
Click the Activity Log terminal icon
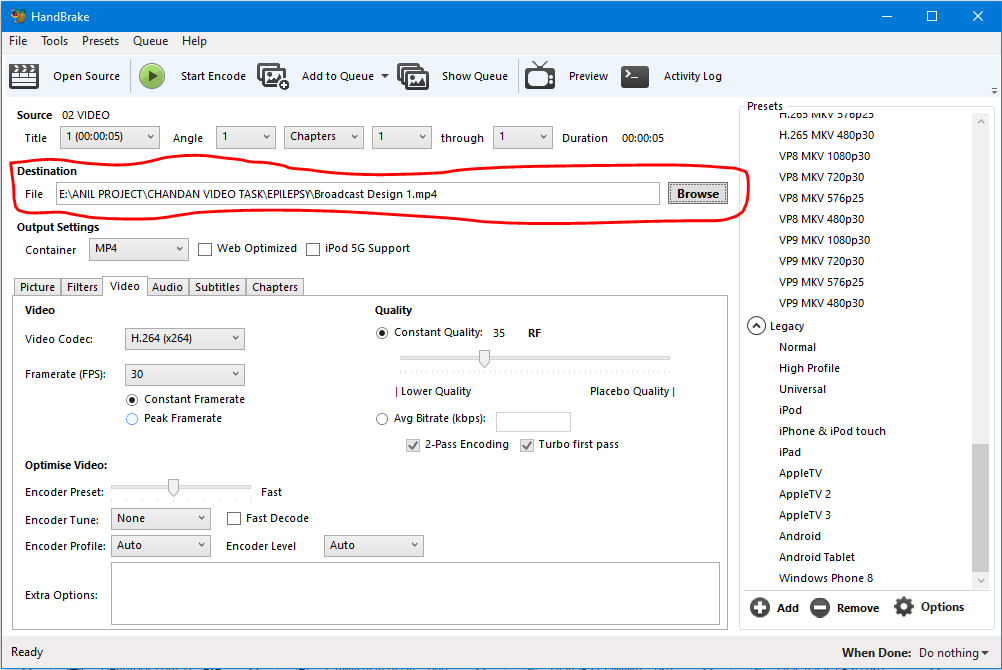635,76
